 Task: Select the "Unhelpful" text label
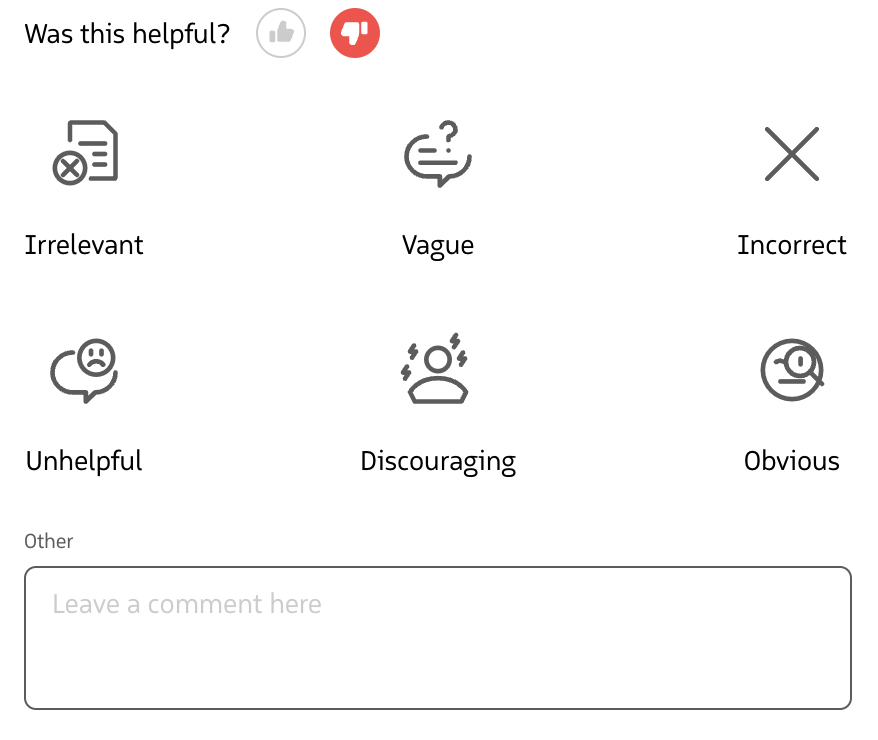click(84, 461)
